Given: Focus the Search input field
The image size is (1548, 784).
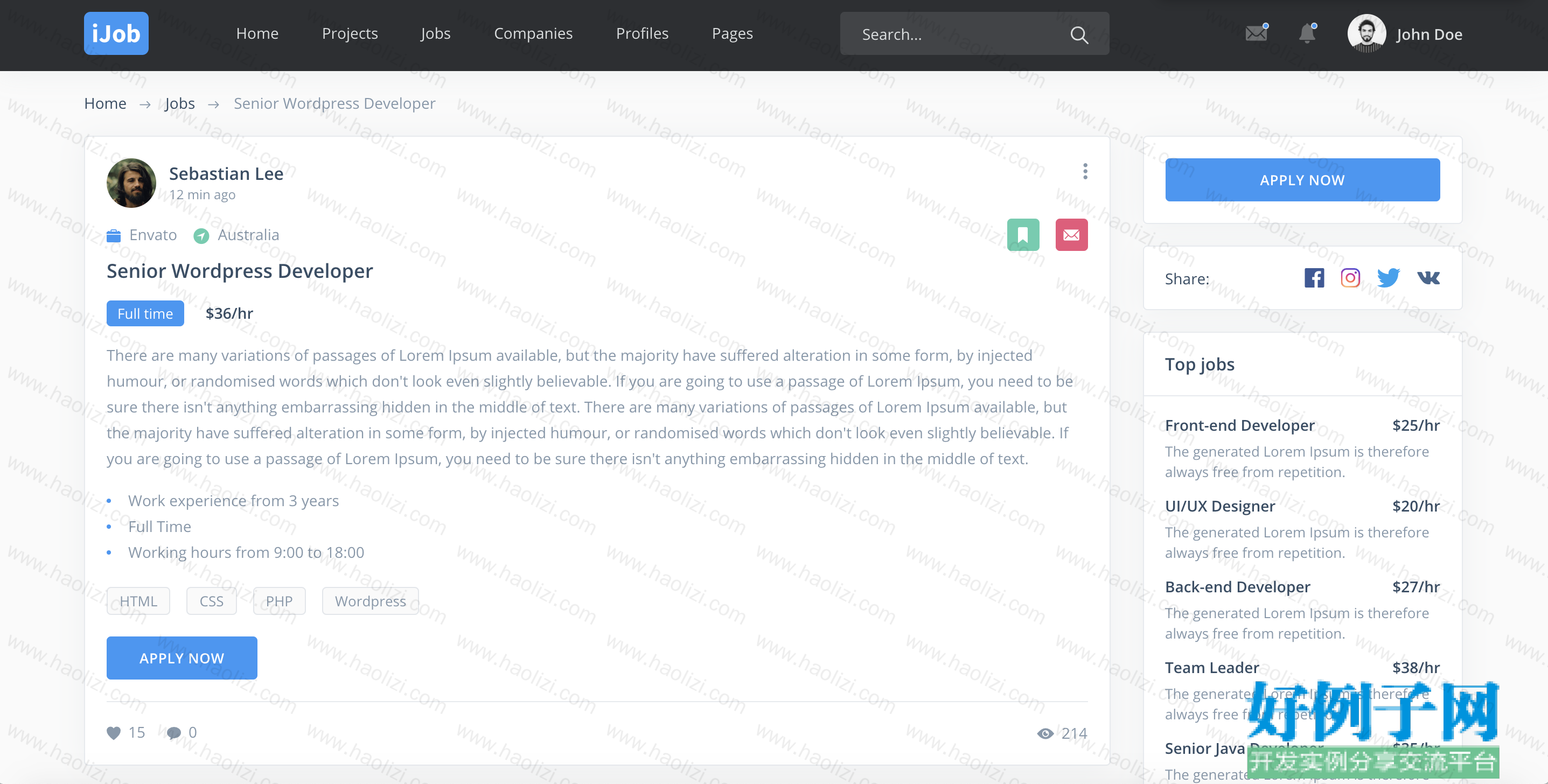Looking at the screenshot, I should point(974,33).
